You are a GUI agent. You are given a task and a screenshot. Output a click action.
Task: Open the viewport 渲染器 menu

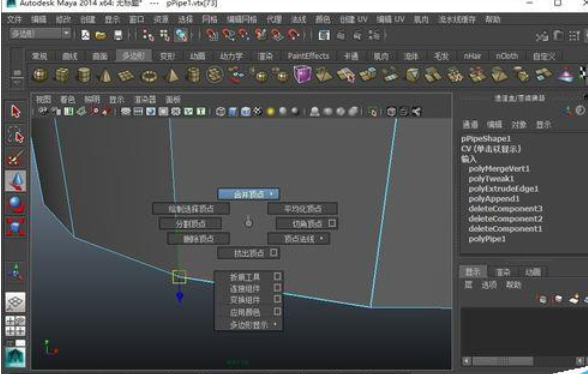[x=144, y=99]
